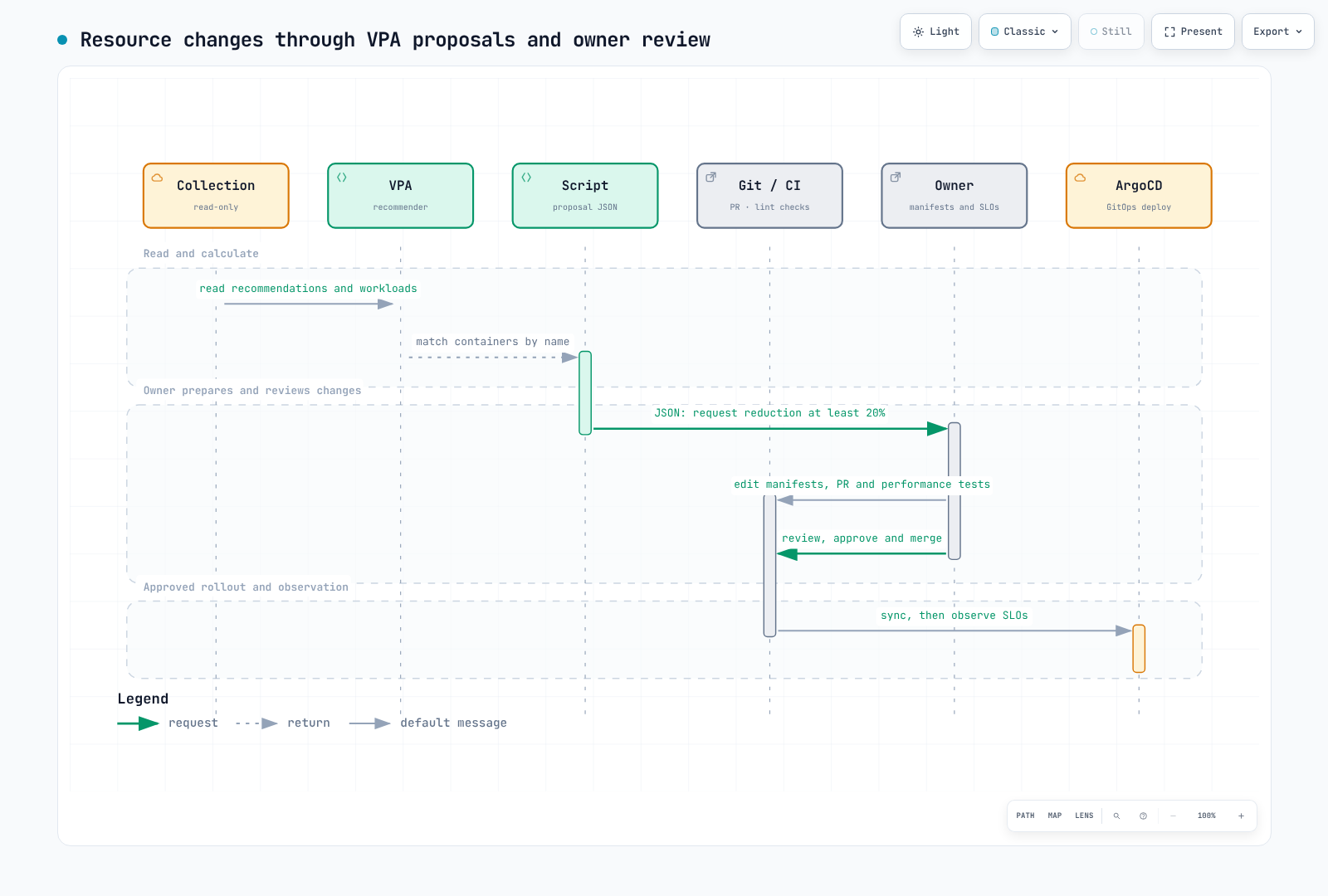1328x896 pixels.
Task: Click the Present fullscreen button
Action: (x=1193, y=32)
